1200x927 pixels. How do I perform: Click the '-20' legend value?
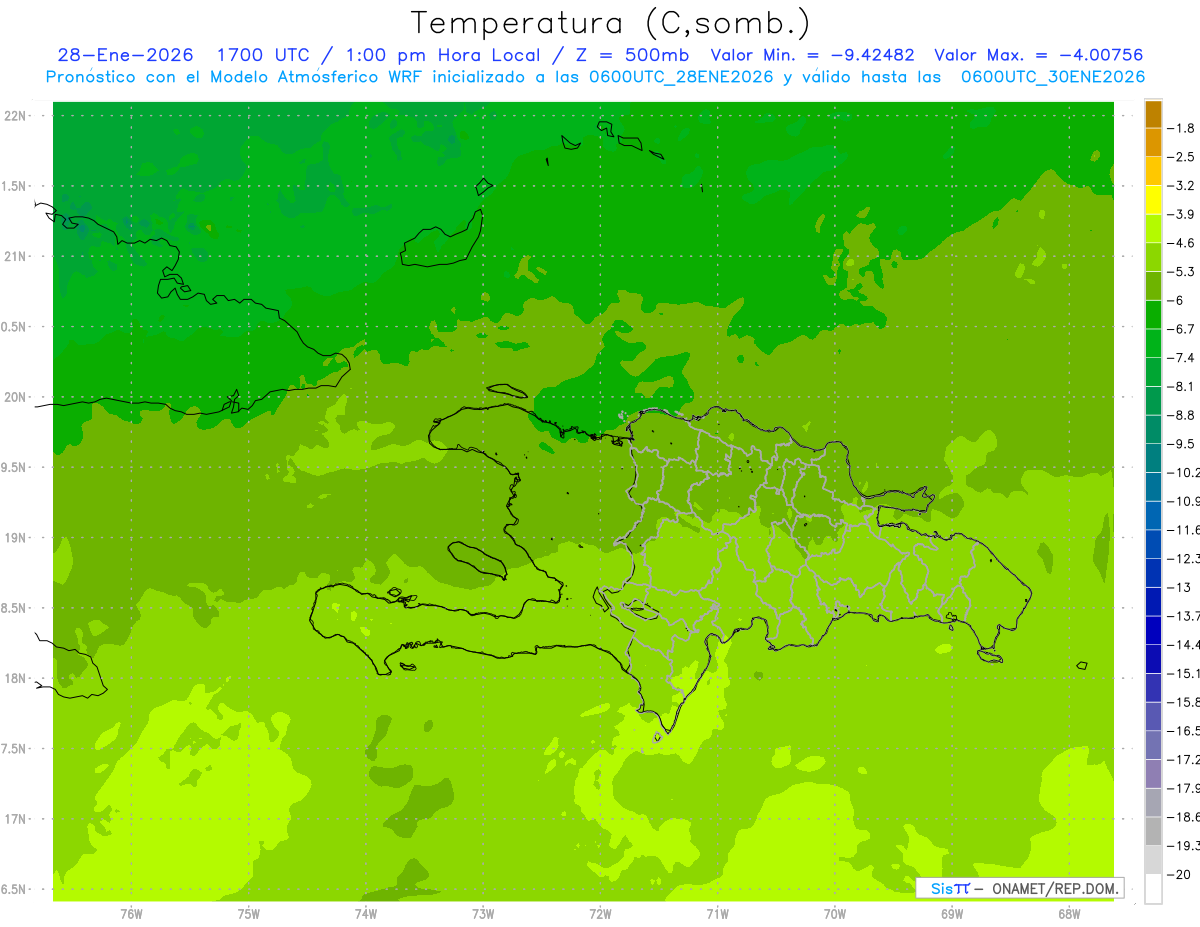click(1179, 875)
